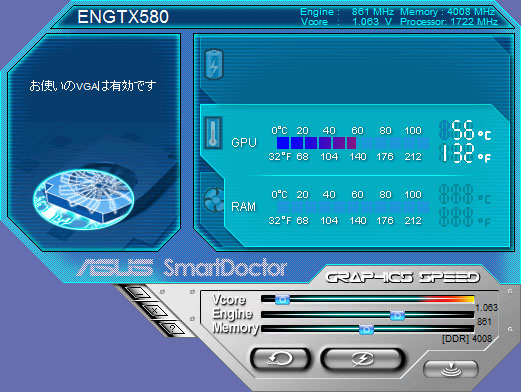Click the Vcore slider handle
Image resolution: width=521 pixels, height=392 pixels.
pos(282,299)
